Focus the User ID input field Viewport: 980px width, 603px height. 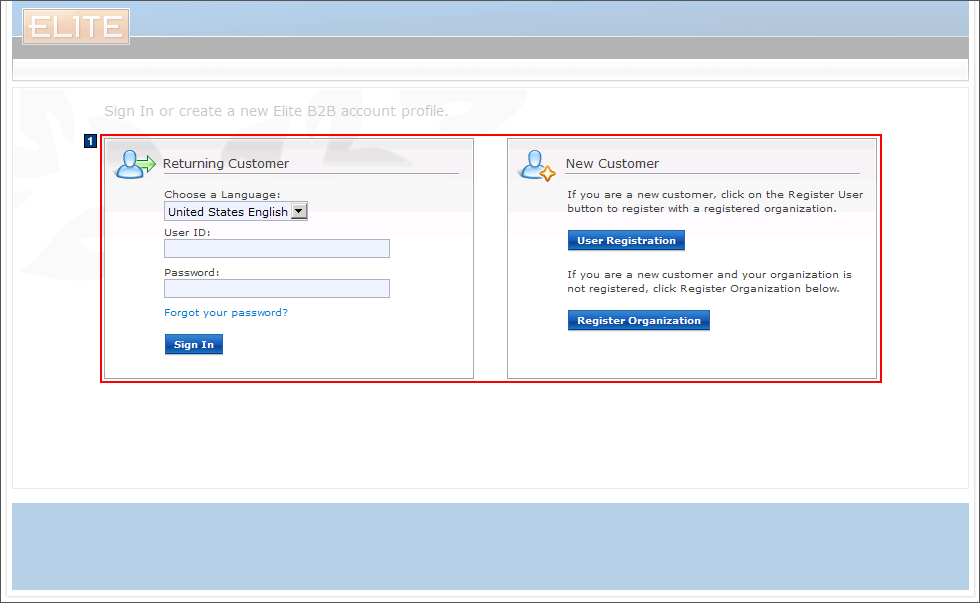tap(277, 249)
